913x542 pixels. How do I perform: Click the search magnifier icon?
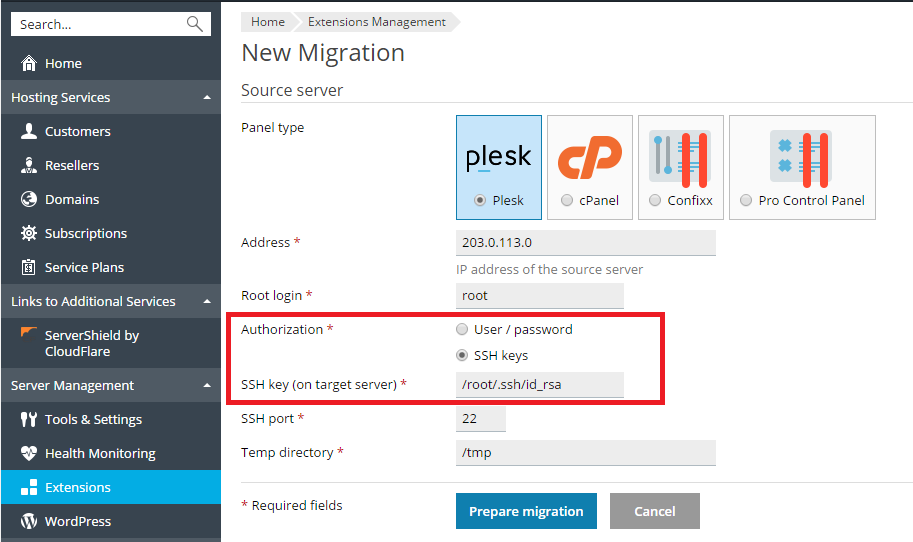coord(194,24)
